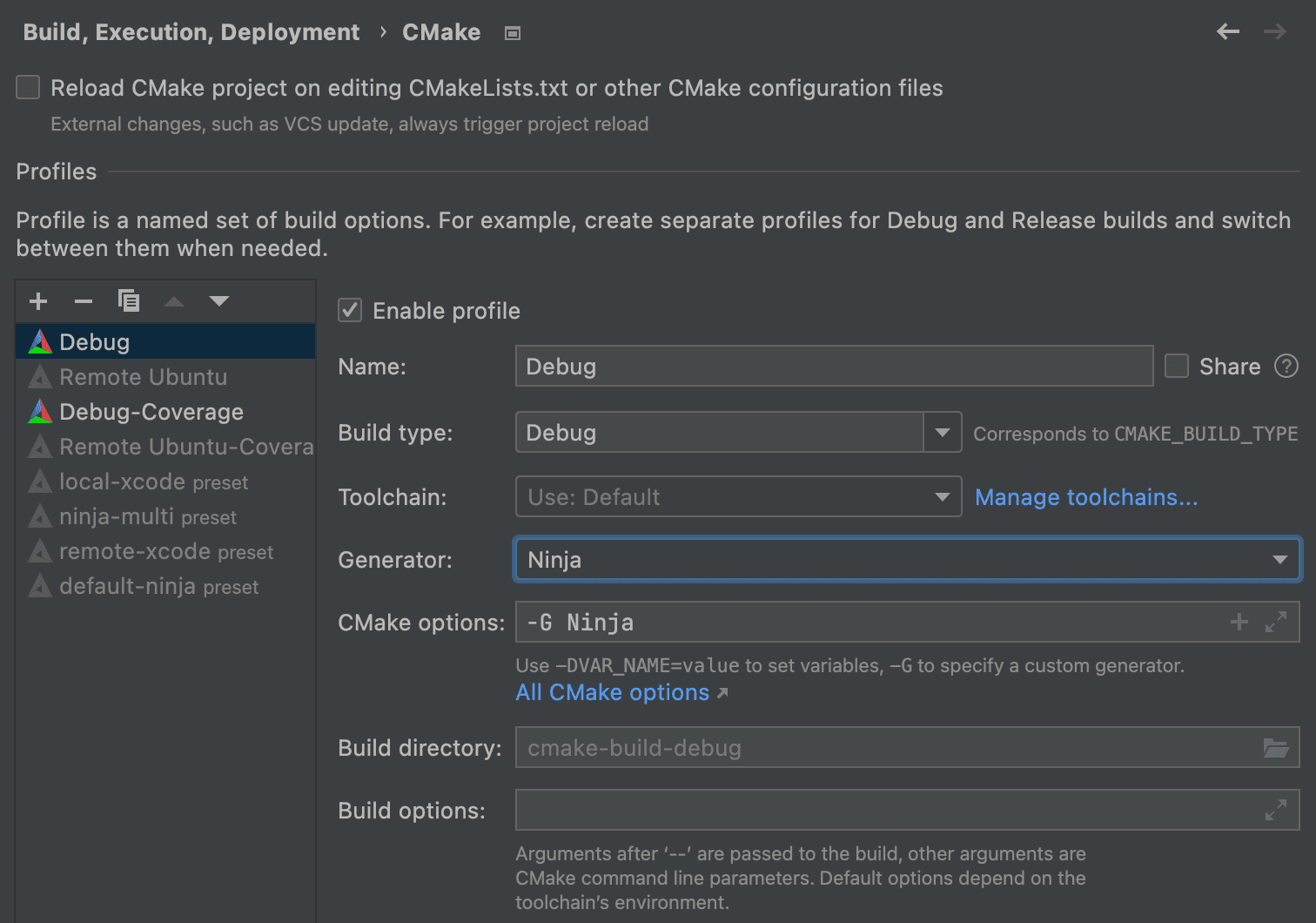Click Corresponds to CMAKE_BUILD_TYPE hint text
Screen dimensions: 1316x923
(1135, 434)
